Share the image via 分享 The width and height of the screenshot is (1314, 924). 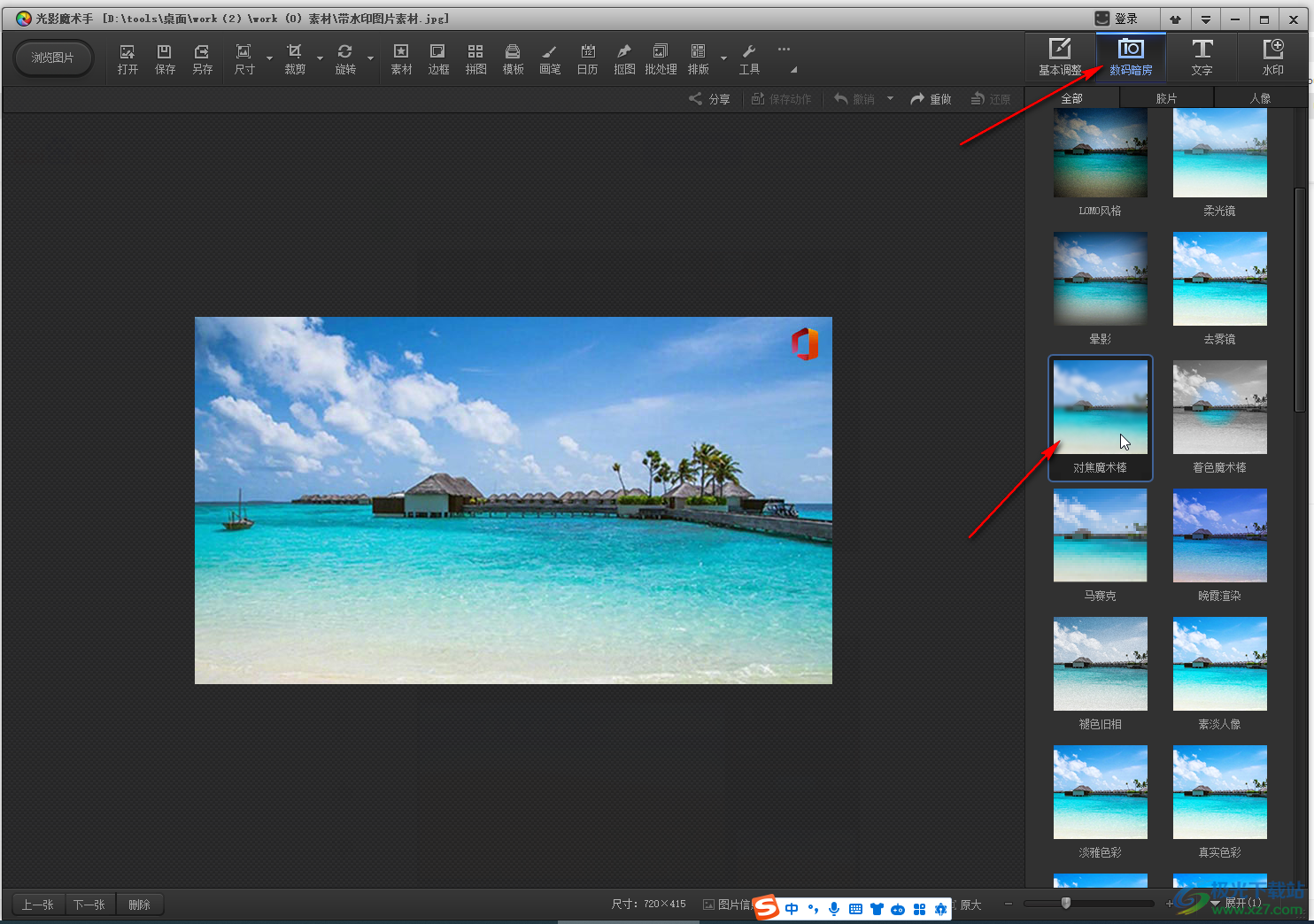click(709, 99)
